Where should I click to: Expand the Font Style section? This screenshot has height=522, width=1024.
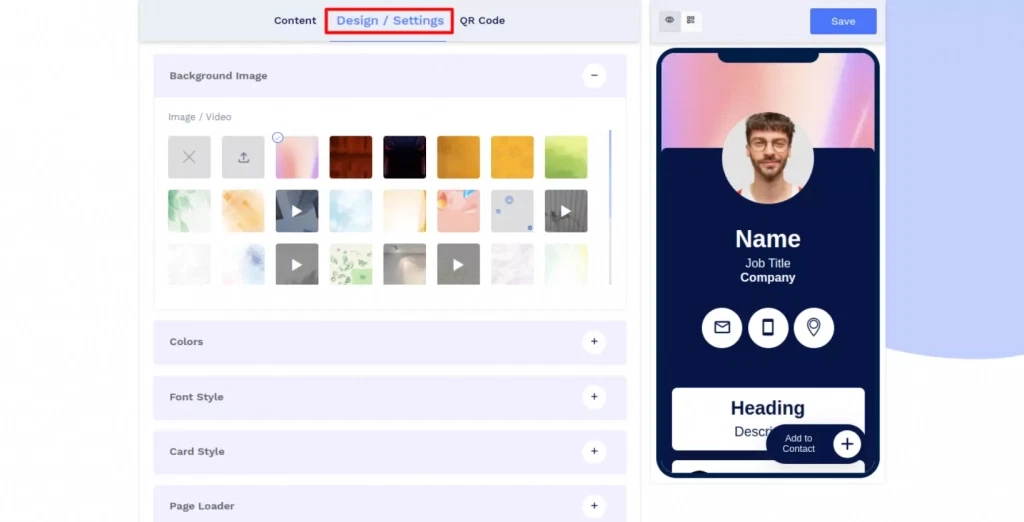pyautogui.click(x=594, y=397)
